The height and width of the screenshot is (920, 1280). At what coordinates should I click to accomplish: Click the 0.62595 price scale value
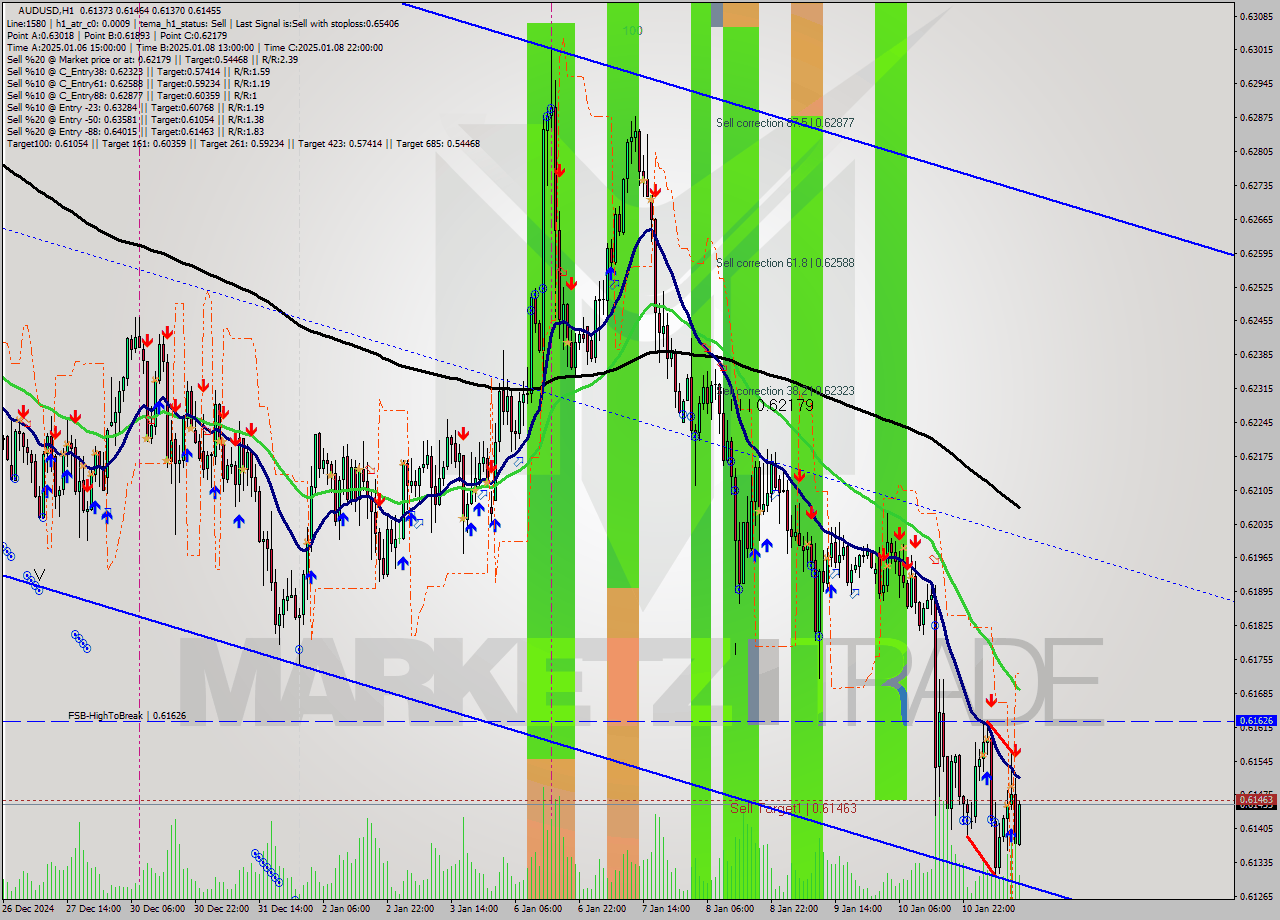[1256, 254]
